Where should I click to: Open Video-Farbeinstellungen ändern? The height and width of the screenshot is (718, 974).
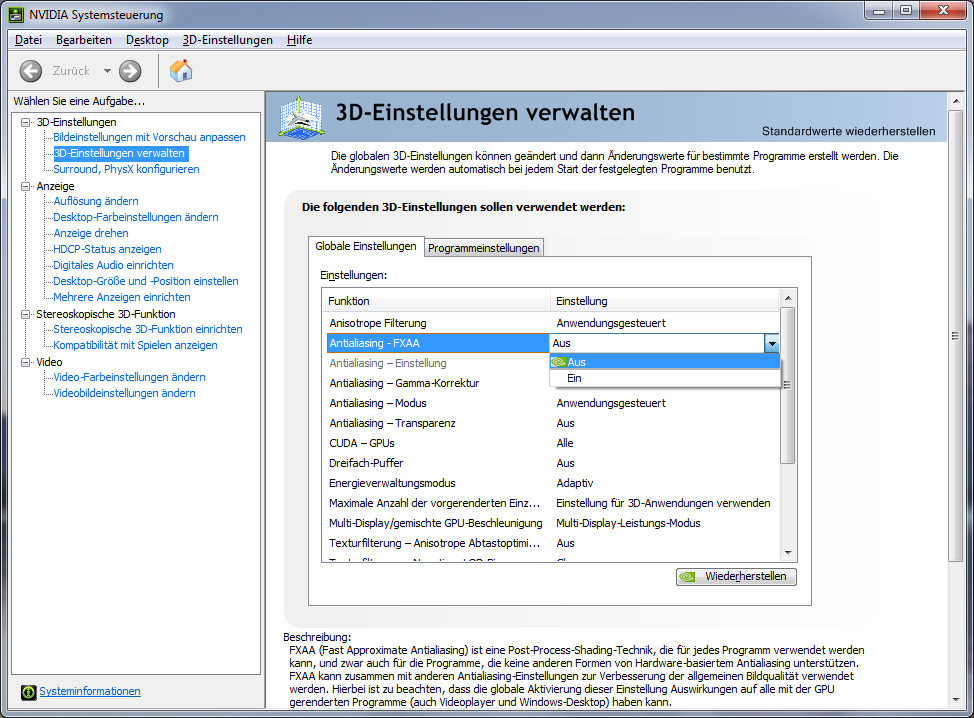click(129, 377)
